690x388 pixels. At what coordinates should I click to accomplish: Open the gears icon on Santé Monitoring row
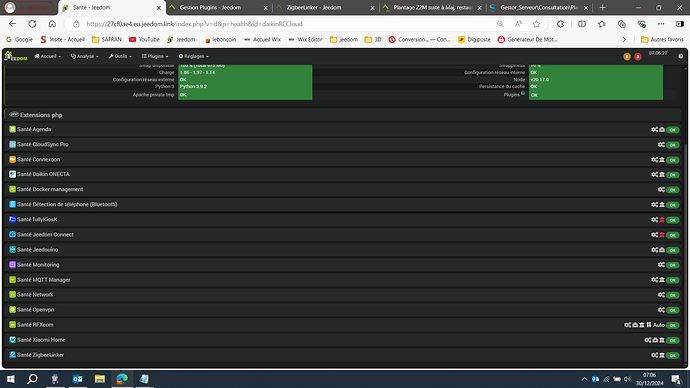click(x=661, y=265)
